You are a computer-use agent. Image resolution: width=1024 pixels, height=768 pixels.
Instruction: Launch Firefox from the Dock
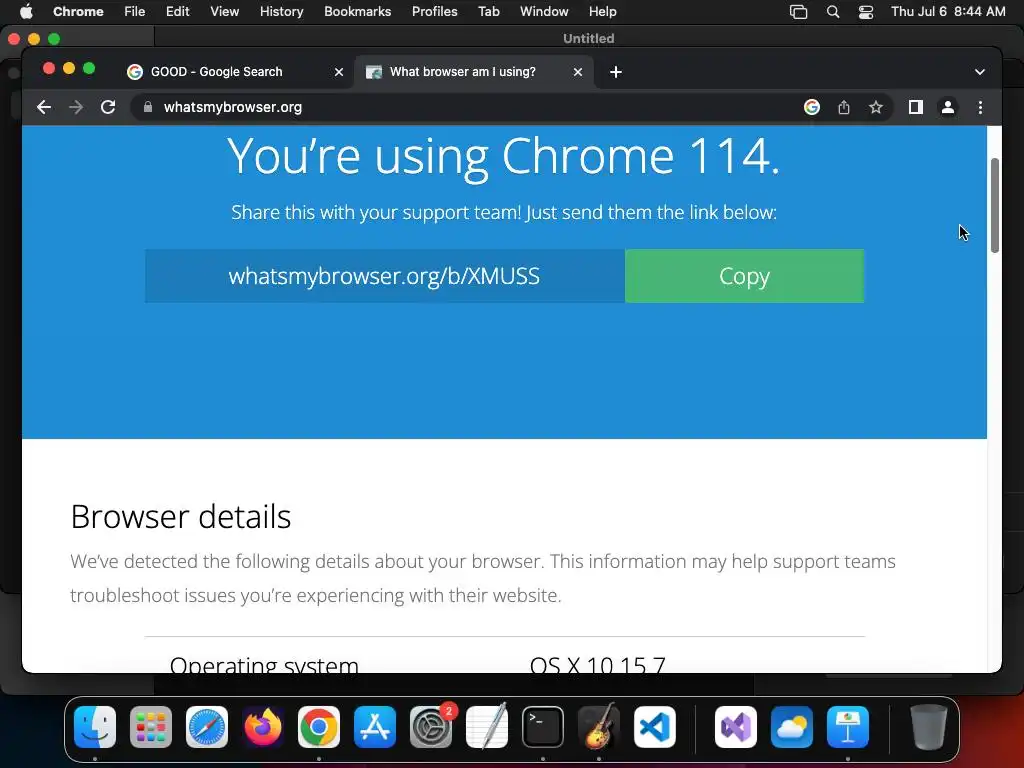(x=263, y=727)
